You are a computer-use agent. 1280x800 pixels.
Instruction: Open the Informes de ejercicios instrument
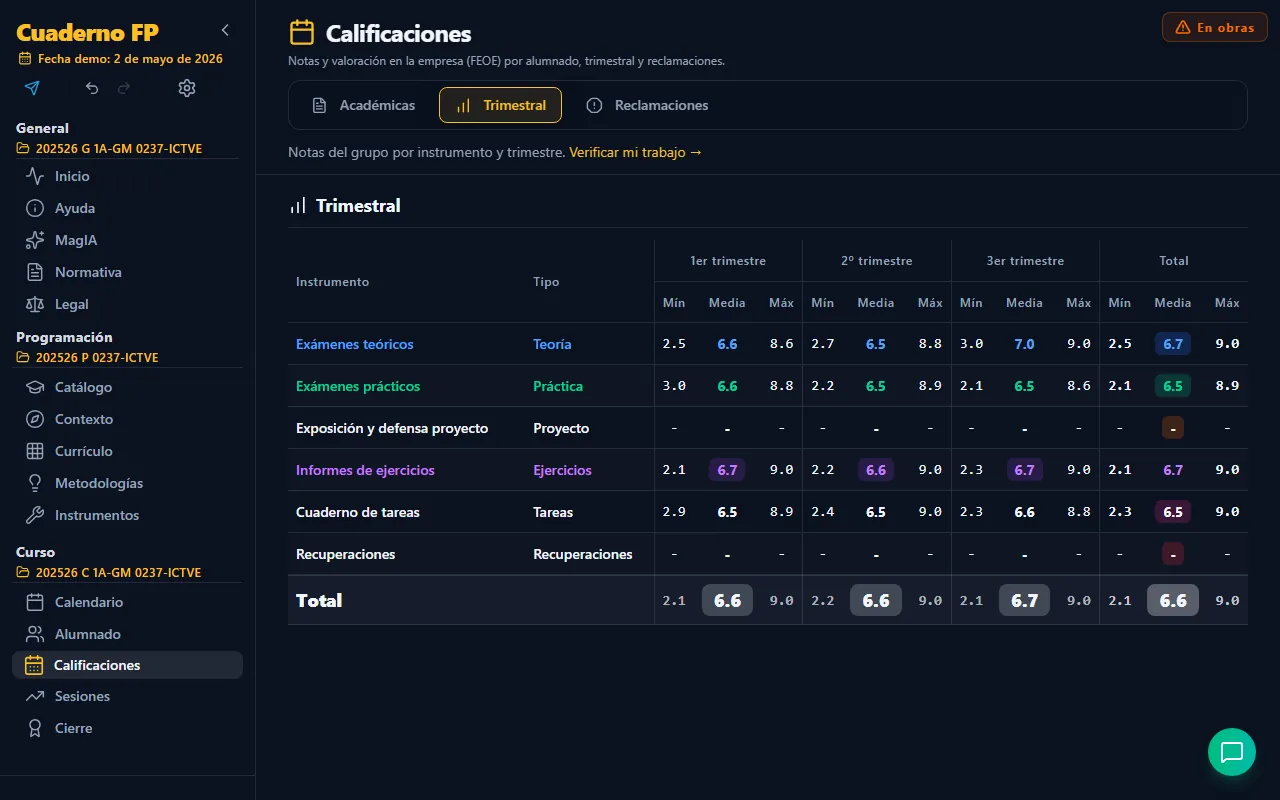point(365,470)
